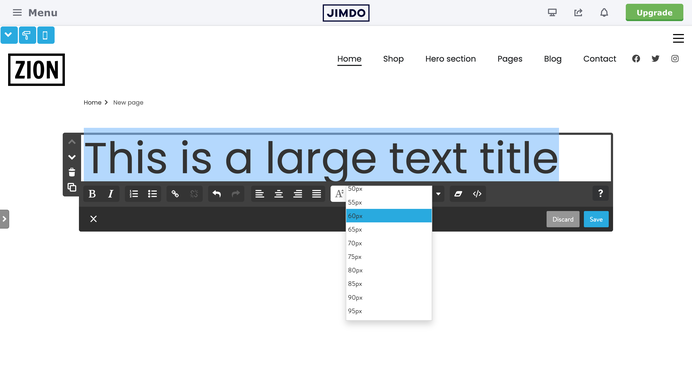
Task: Click the ZION logo
Action: pyautogui.click(x=36, y=70)
